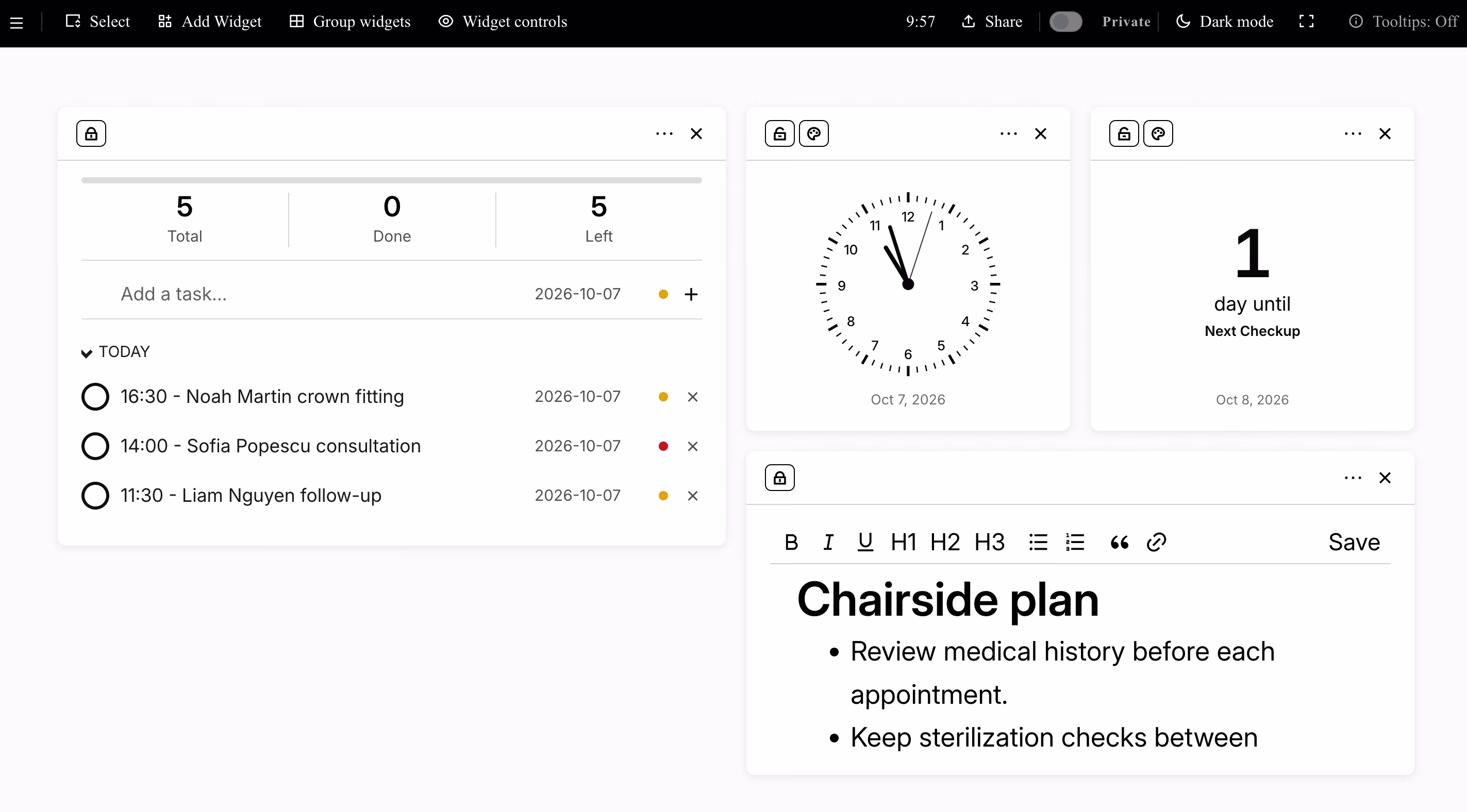
Task: Open the Add Widget menu
Action: click(210, 22)
